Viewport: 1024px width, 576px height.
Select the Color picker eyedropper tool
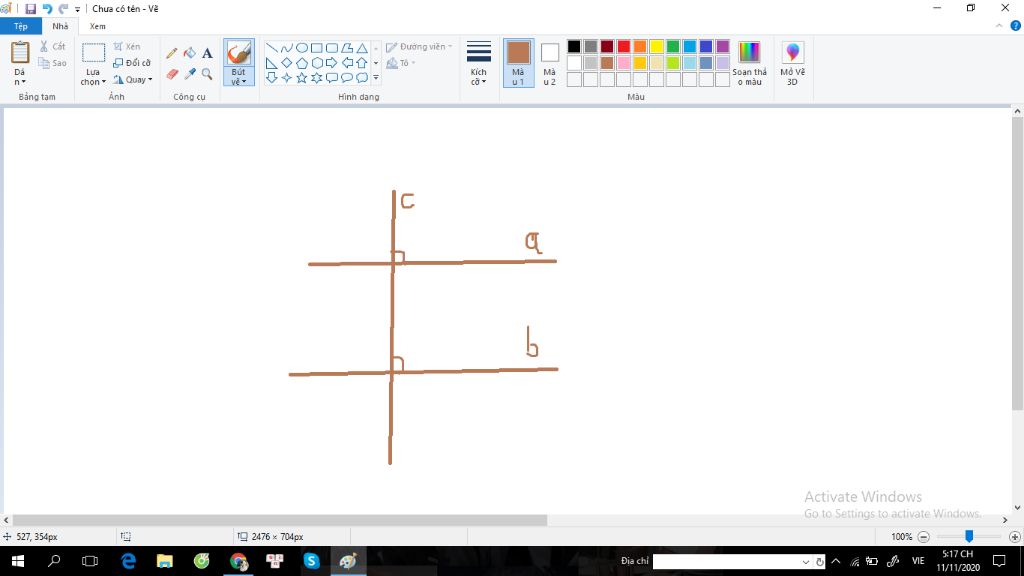coord(189,74)
